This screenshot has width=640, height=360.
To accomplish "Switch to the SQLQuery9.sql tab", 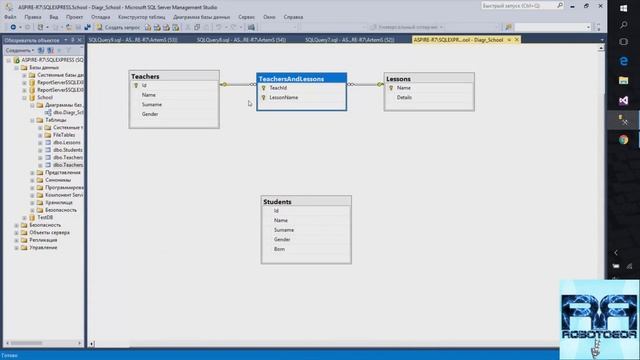I will [133, 40].
